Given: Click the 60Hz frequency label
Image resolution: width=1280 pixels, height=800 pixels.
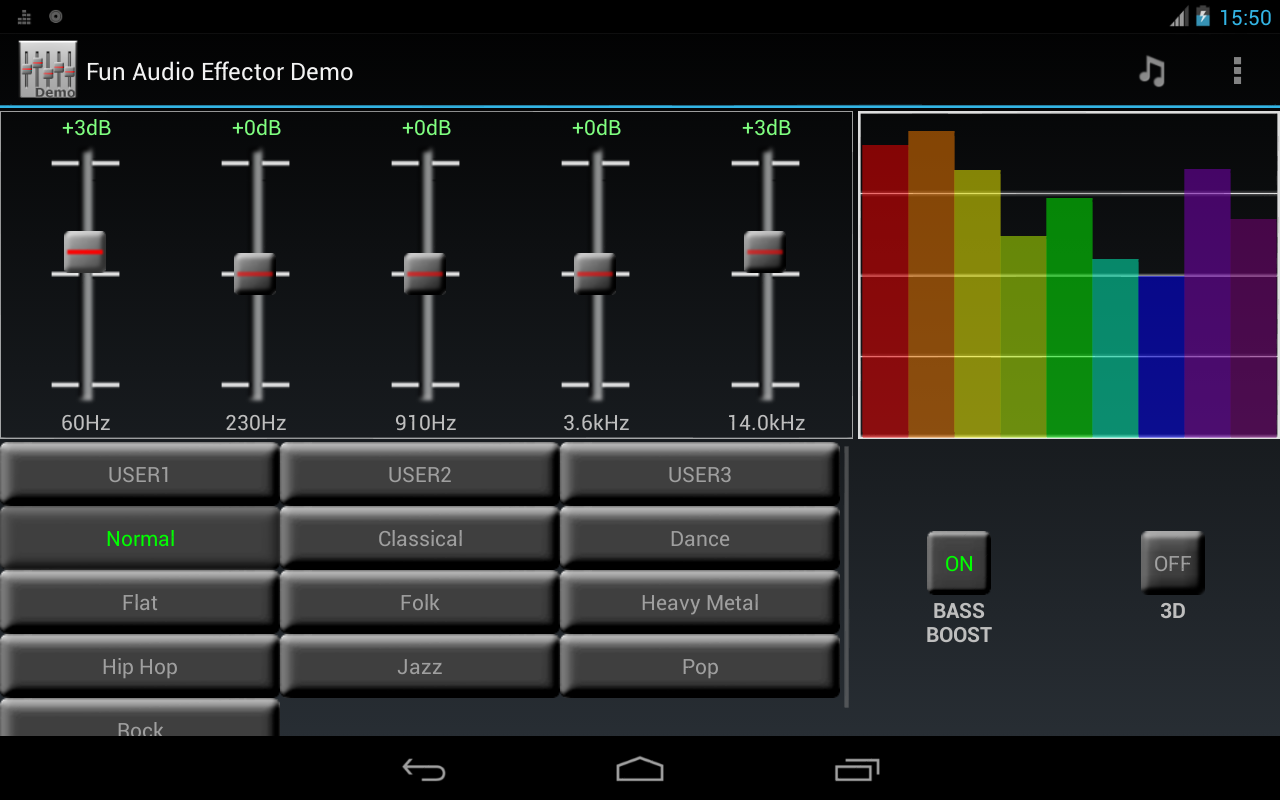Looking at the screenshot, I should coord(86,423).
